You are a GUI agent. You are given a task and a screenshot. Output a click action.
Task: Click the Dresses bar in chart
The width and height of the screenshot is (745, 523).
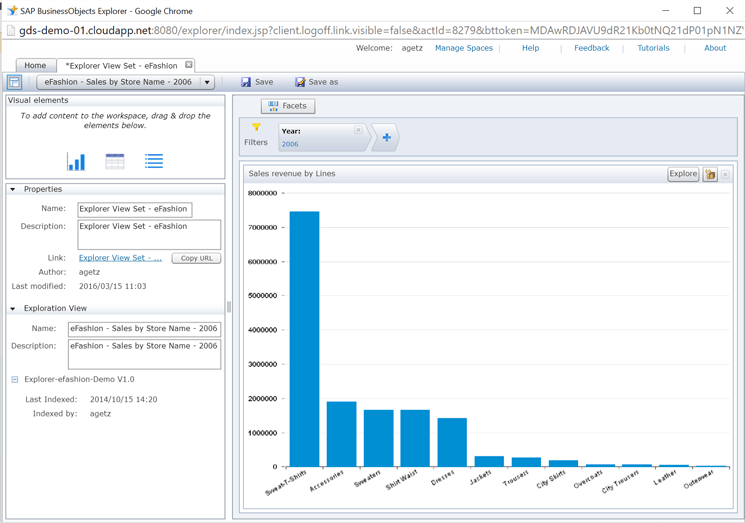(x=452, y=442)
